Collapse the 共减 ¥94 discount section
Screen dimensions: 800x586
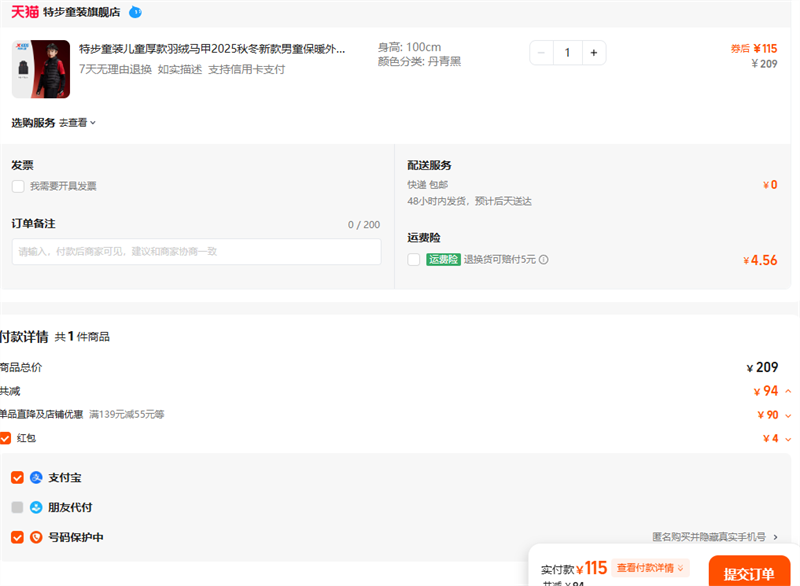tap(788, 391)
